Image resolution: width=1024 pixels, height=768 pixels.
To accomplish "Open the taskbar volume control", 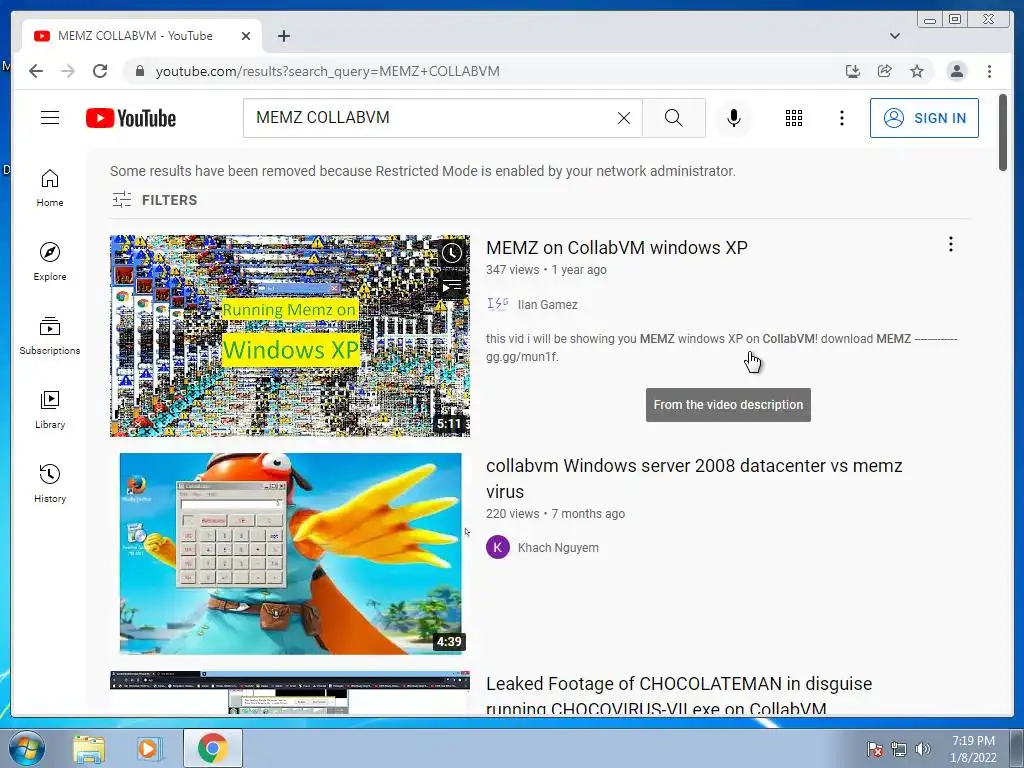I will pyautogui.click(x=923, y=749).
